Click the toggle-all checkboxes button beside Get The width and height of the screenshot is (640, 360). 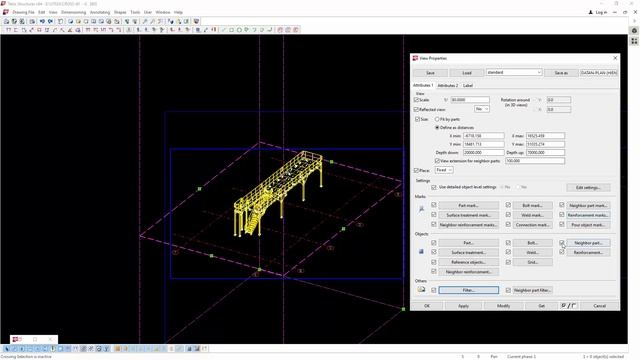(x=568, y=306)
